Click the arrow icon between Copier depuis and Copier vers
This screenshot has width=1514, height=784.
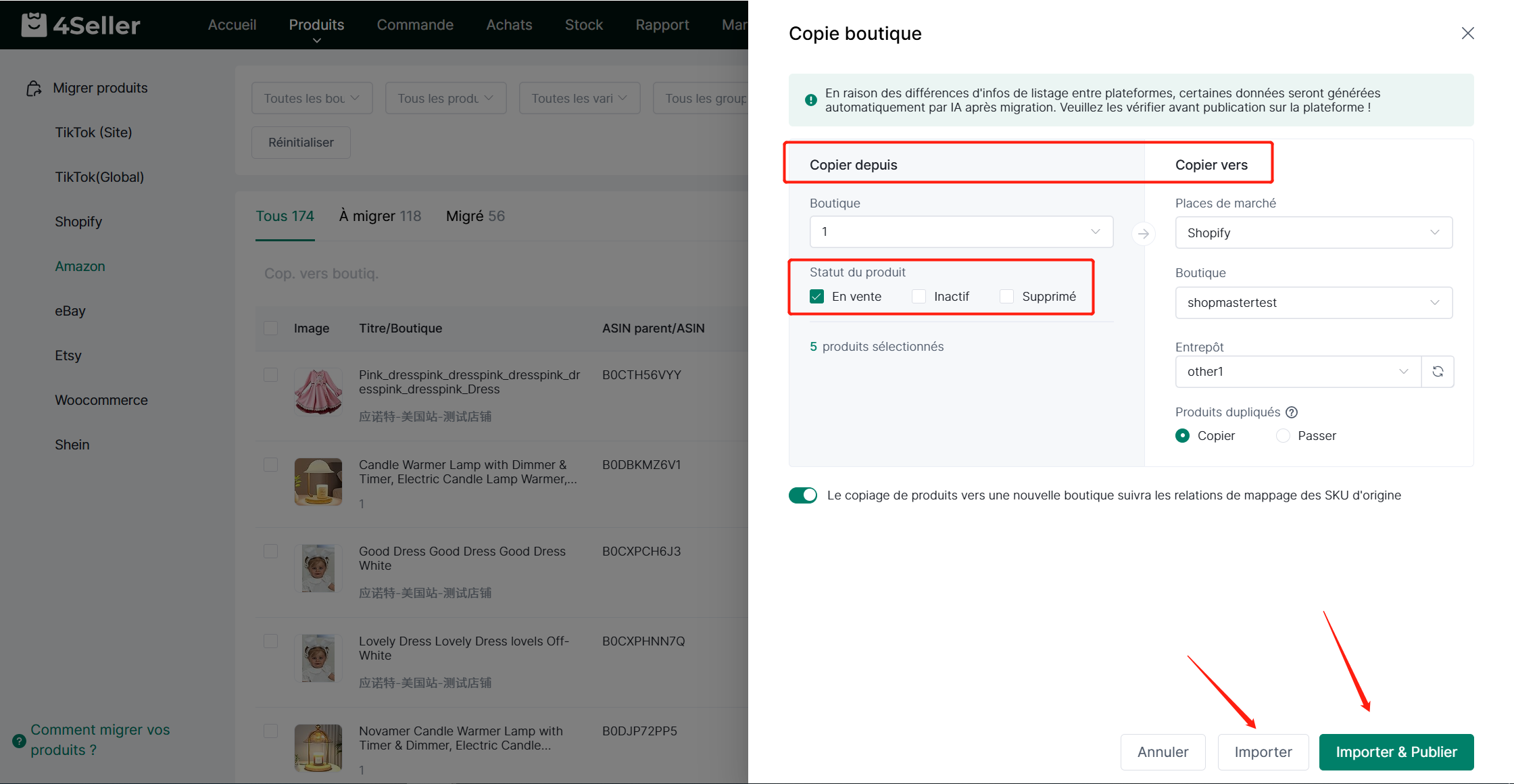click(x=1143, y=234)
